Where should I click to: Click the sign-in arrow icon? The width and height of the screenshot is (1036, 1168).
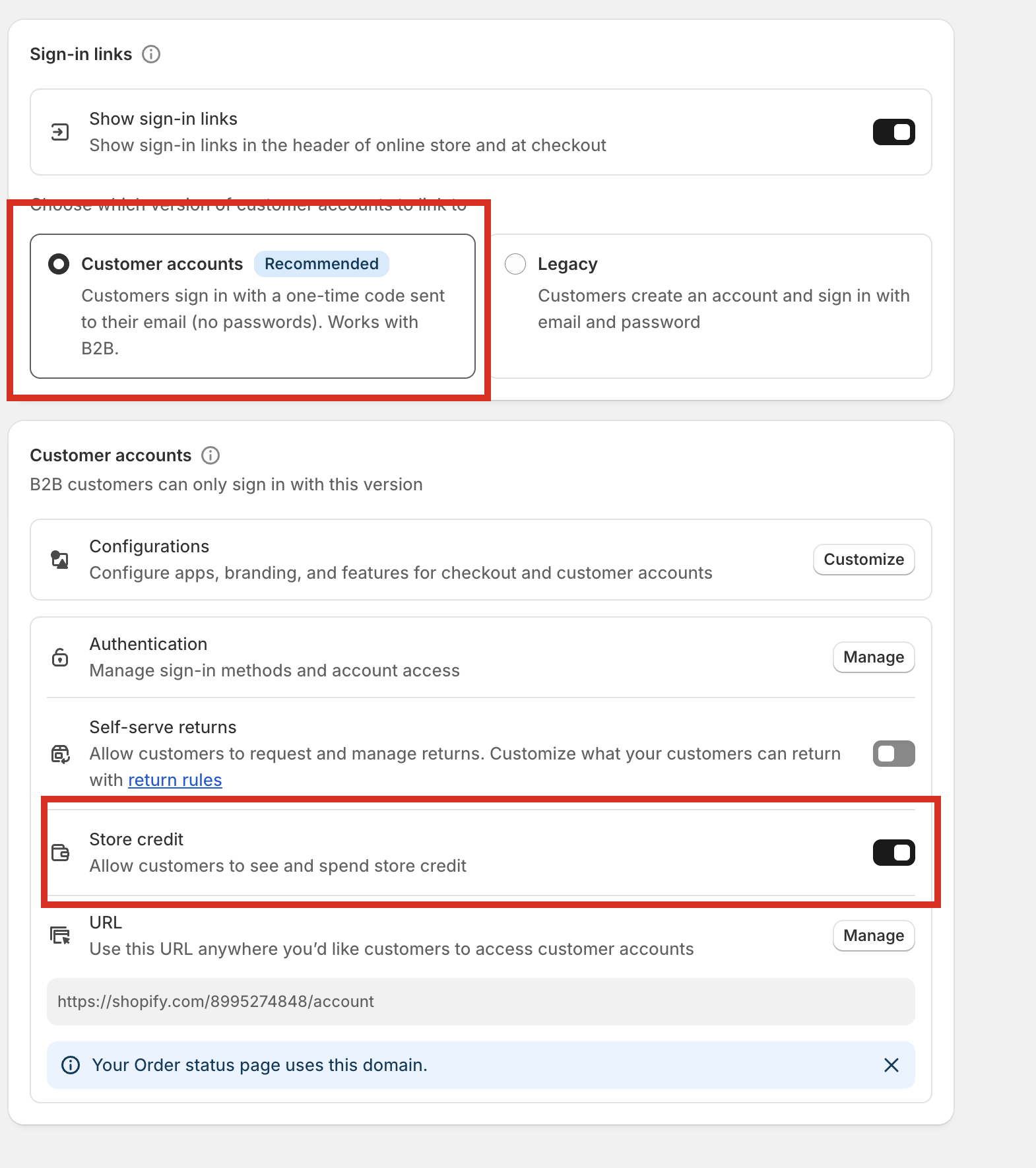pyautogui.click(x=60, y=132)
